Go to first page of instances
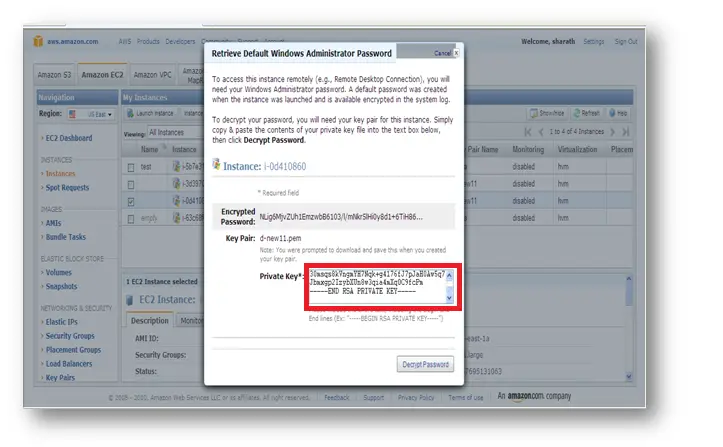This screenshot has height=447, width=723. pos(528,132)
